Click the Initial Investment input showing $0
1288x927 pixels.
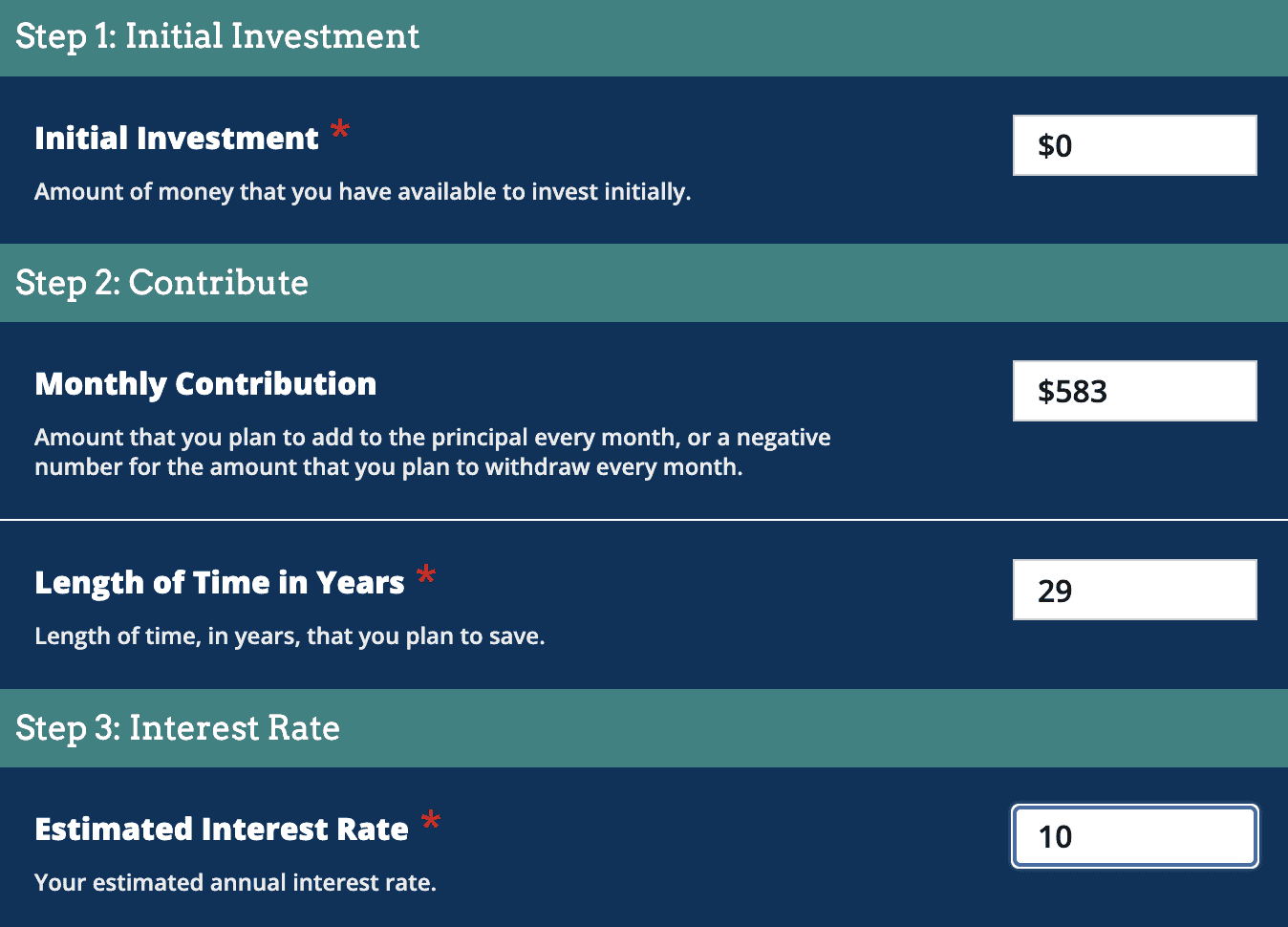click(1133, 145)
